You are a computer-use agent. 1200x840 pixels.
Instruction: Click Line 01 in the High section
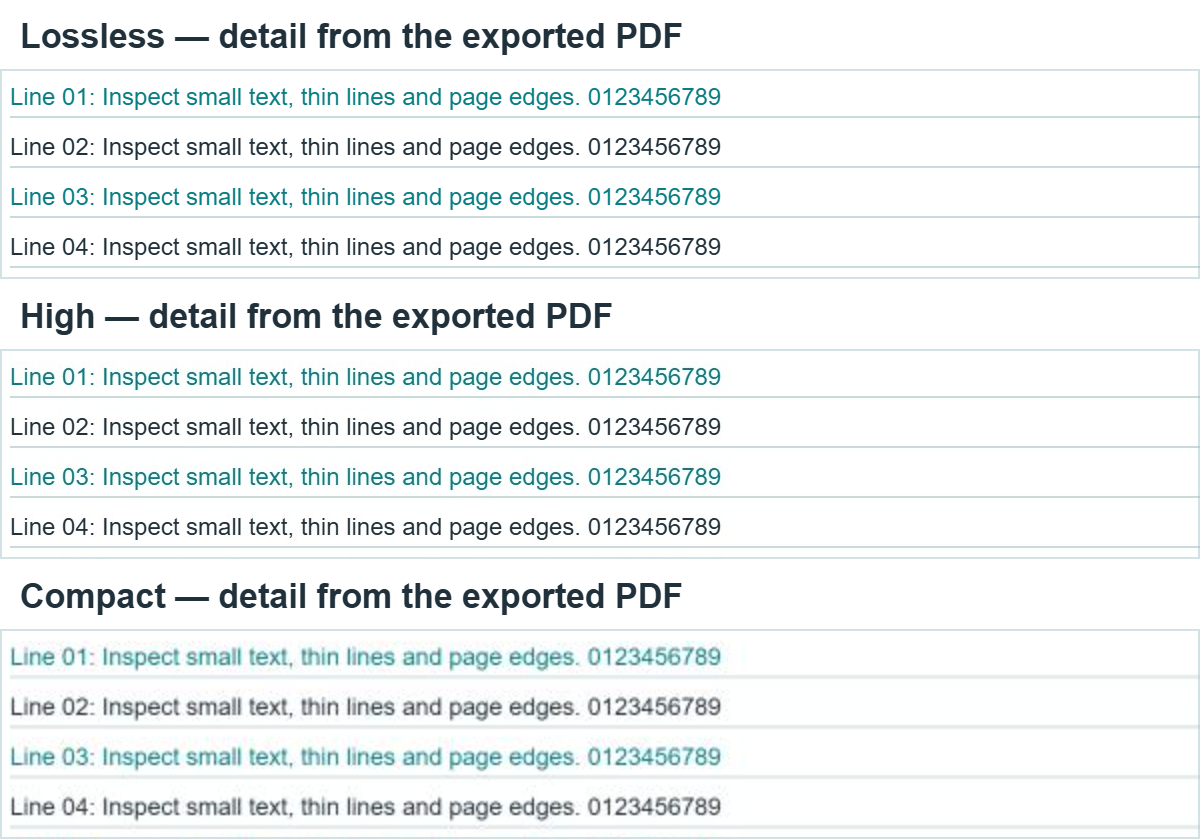(365, 377)
